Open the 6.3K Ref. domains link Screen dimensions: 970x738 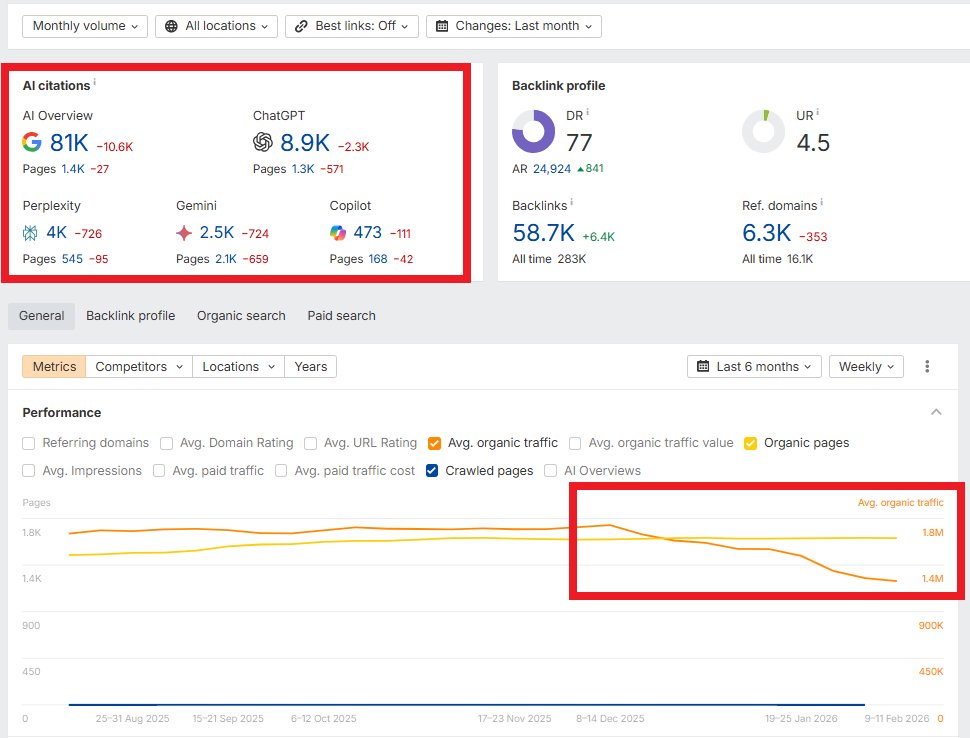(x=766, y=233)
